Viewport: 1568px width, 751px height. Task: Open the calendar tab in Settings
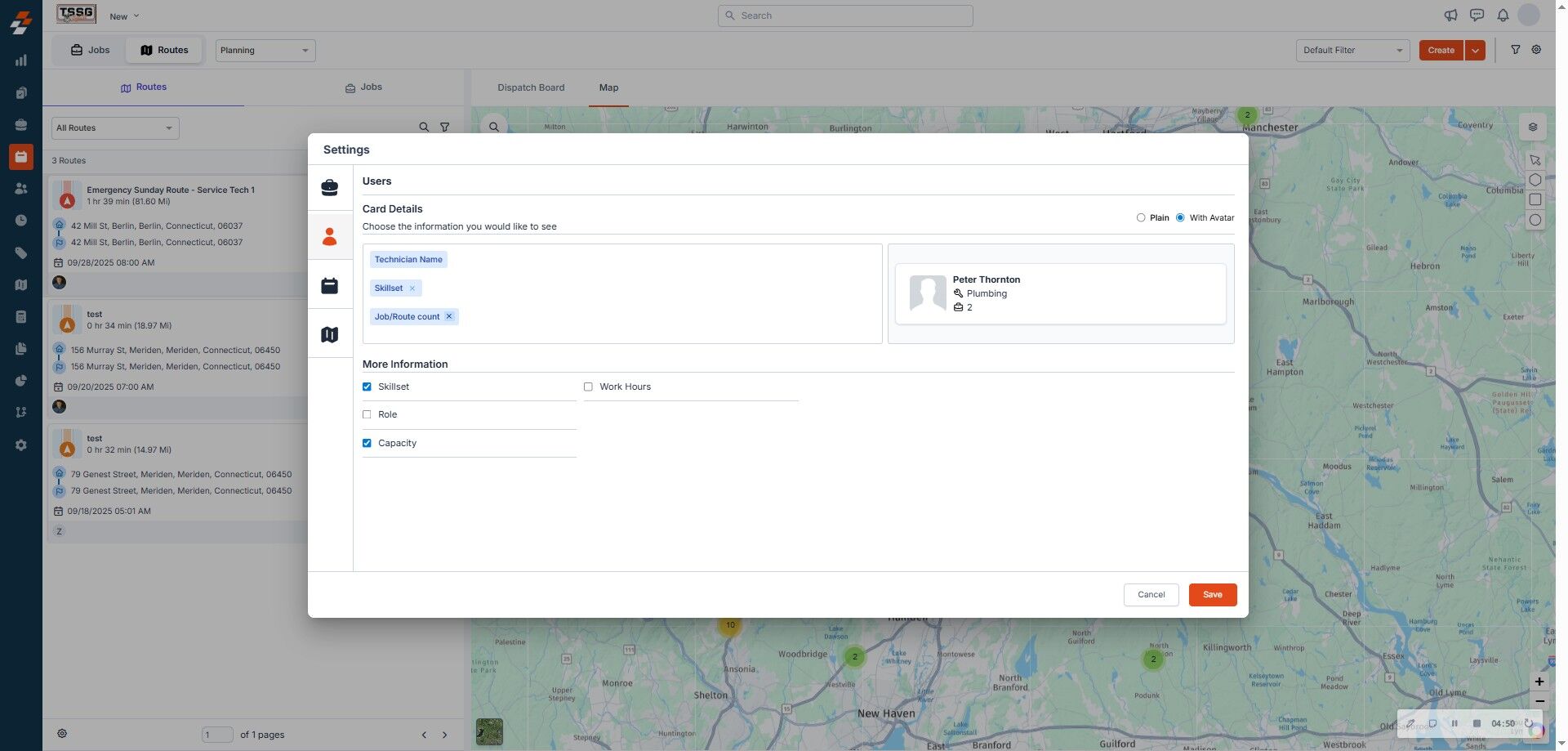(330, 286)
